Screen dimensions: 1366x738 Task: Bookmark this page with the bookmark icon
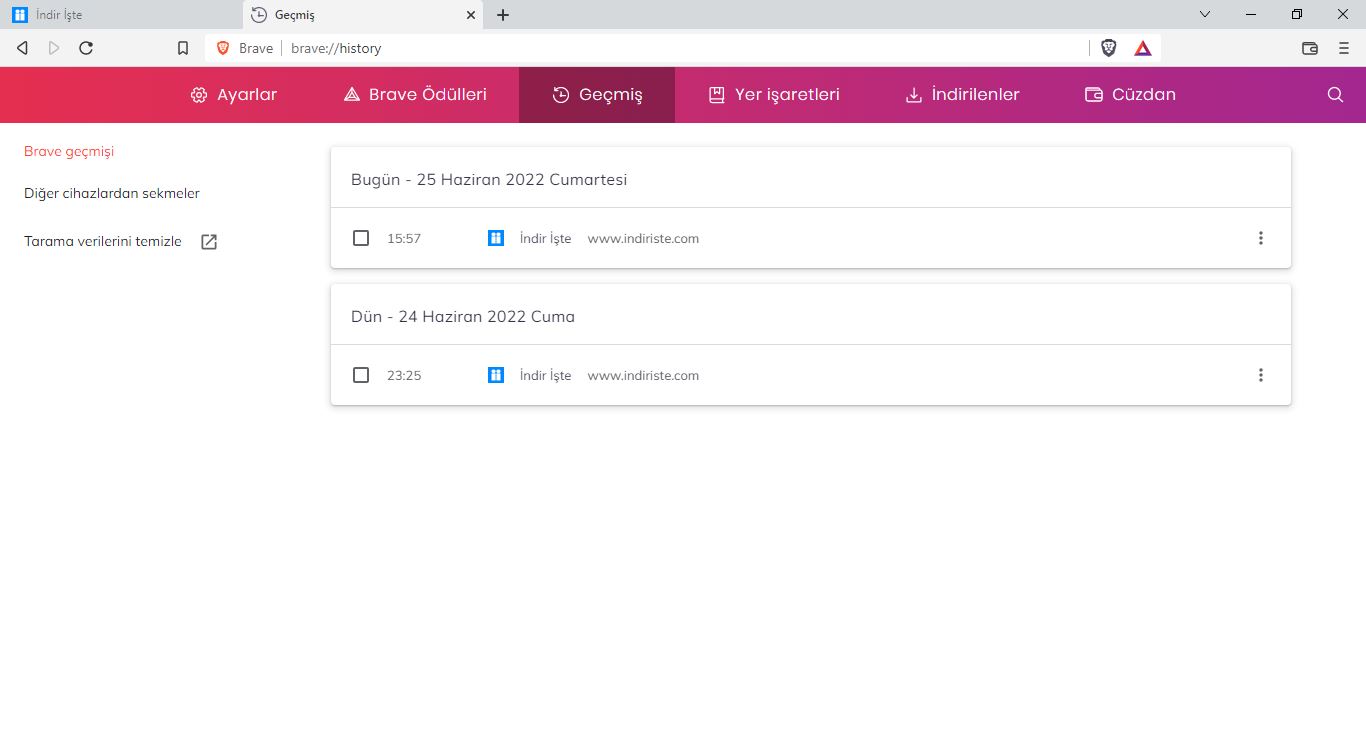coord(183,48)
